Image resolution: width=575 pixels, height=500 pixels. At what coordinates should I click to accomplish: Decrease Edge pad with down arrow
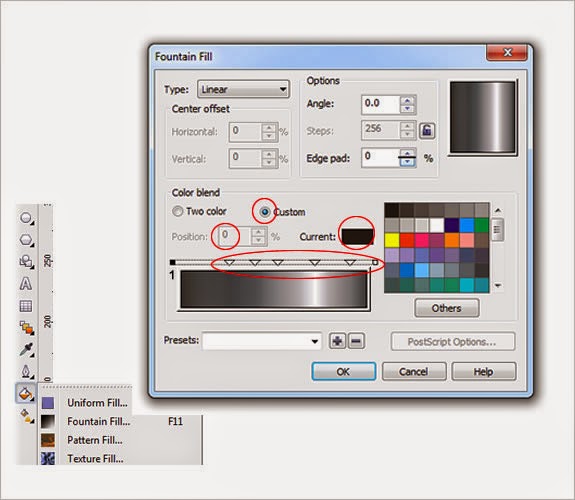tap(407, 161)
